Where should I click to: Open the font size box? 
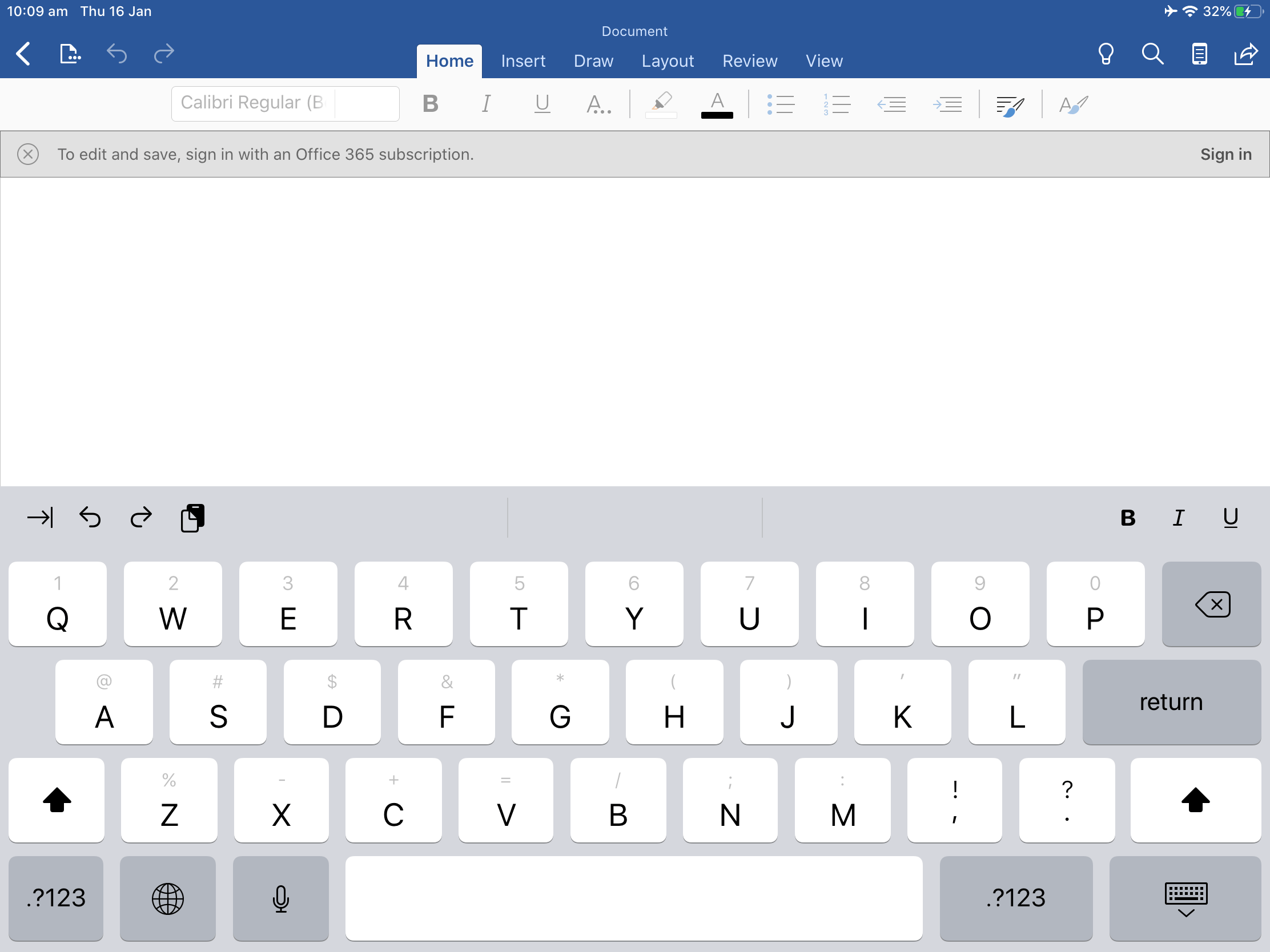366,103
